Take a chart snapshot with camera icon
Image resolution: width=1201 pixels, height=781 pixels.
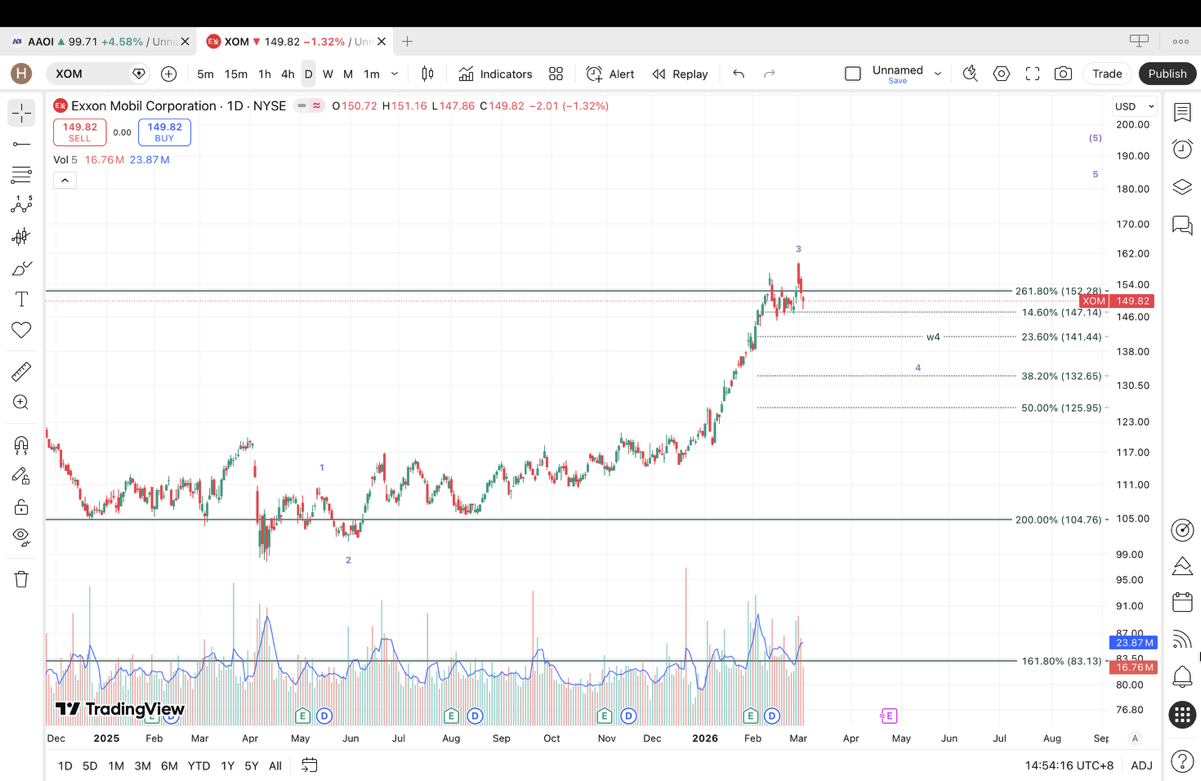tap(1063, 74)
